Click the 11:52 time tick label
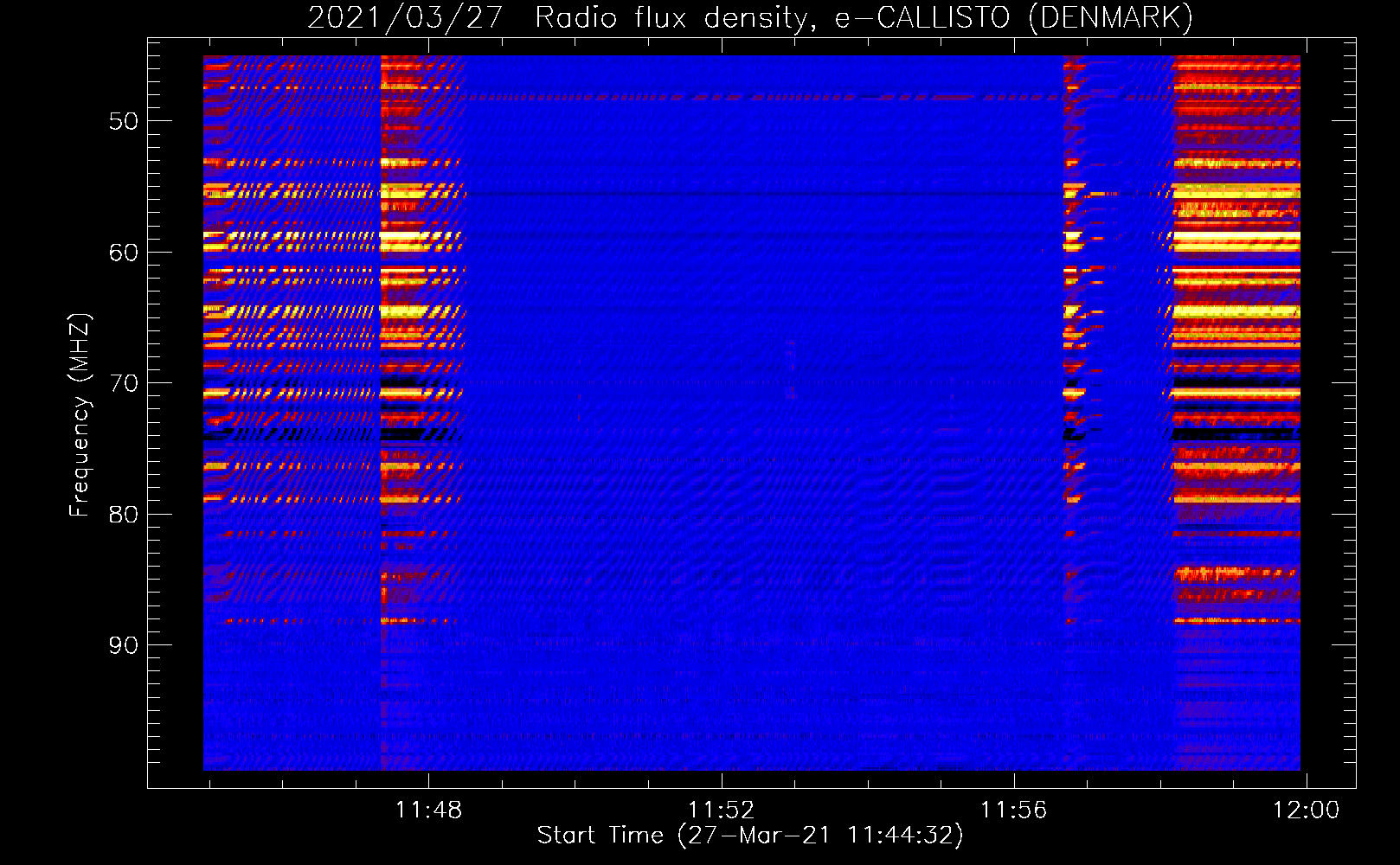Screen dimensions: 1400x865 pyautogui.click(x=721, y=811)
